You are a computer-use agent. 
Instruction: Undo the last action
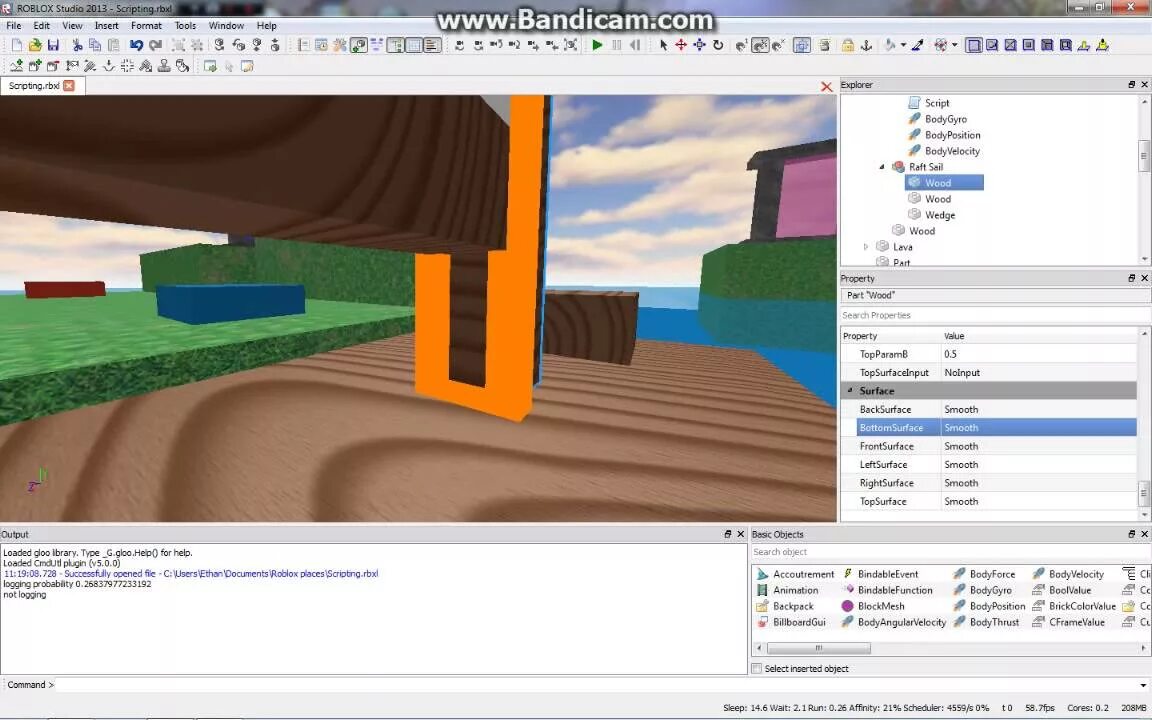pyautogui.click(x=136, y=45)
